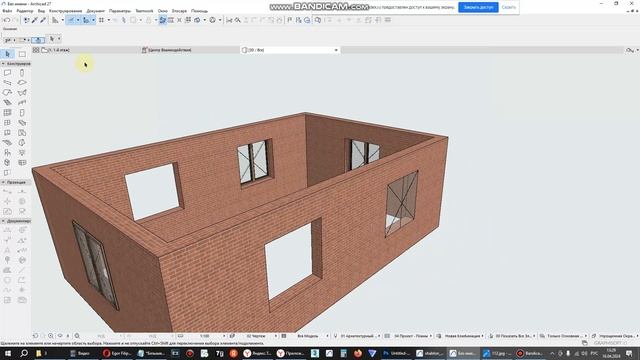Open the Помощь menu
The image size is (640, 360).
(x=199, y=11)
